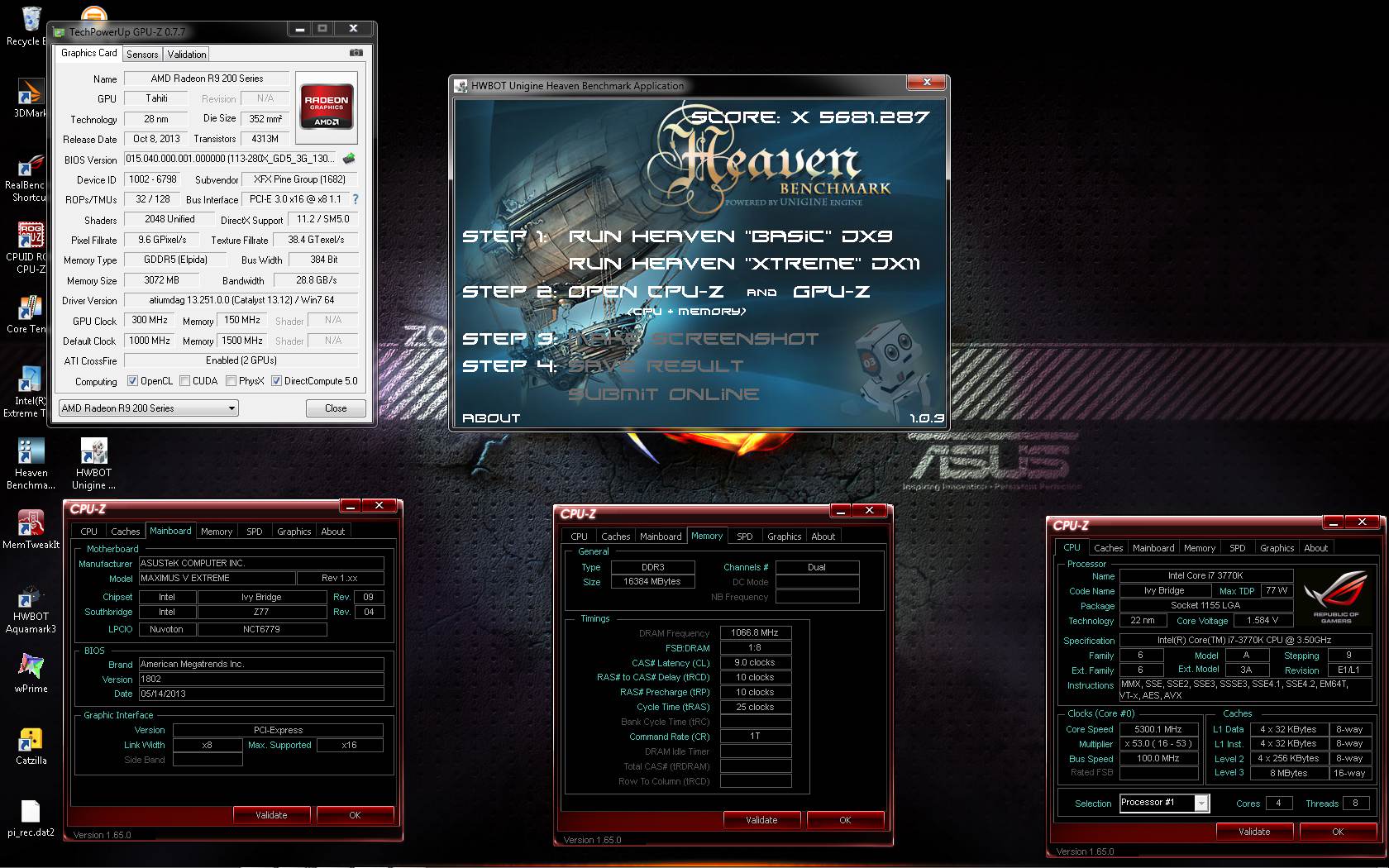The width and height of the screenshot is (1389, 868).
Task: Click the GPU-Z screenshot camera icon
Action: 356,53
